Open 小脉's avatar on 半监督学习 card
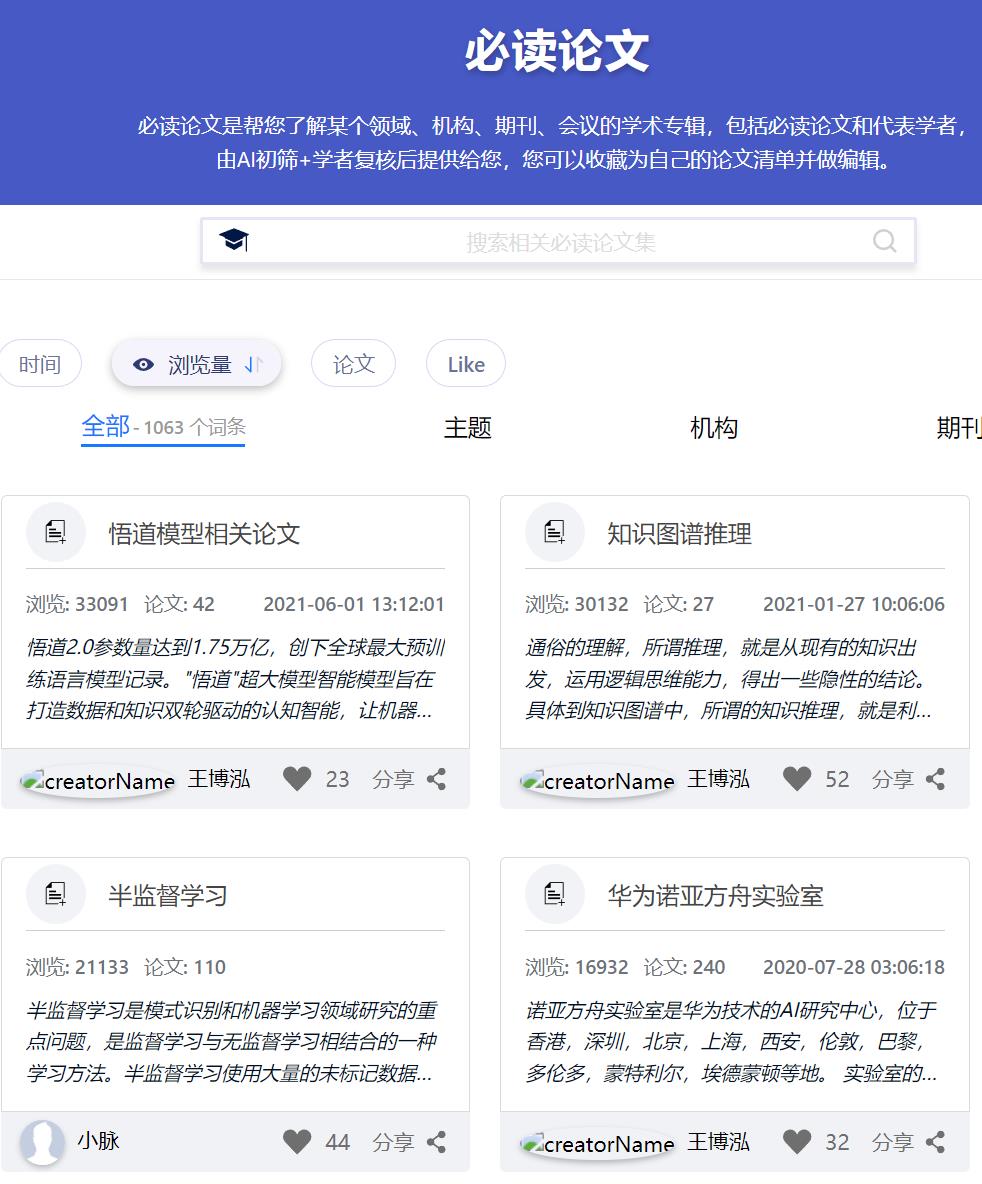The width and height of the screenshot is (982, 1184). click(43, 1141)
